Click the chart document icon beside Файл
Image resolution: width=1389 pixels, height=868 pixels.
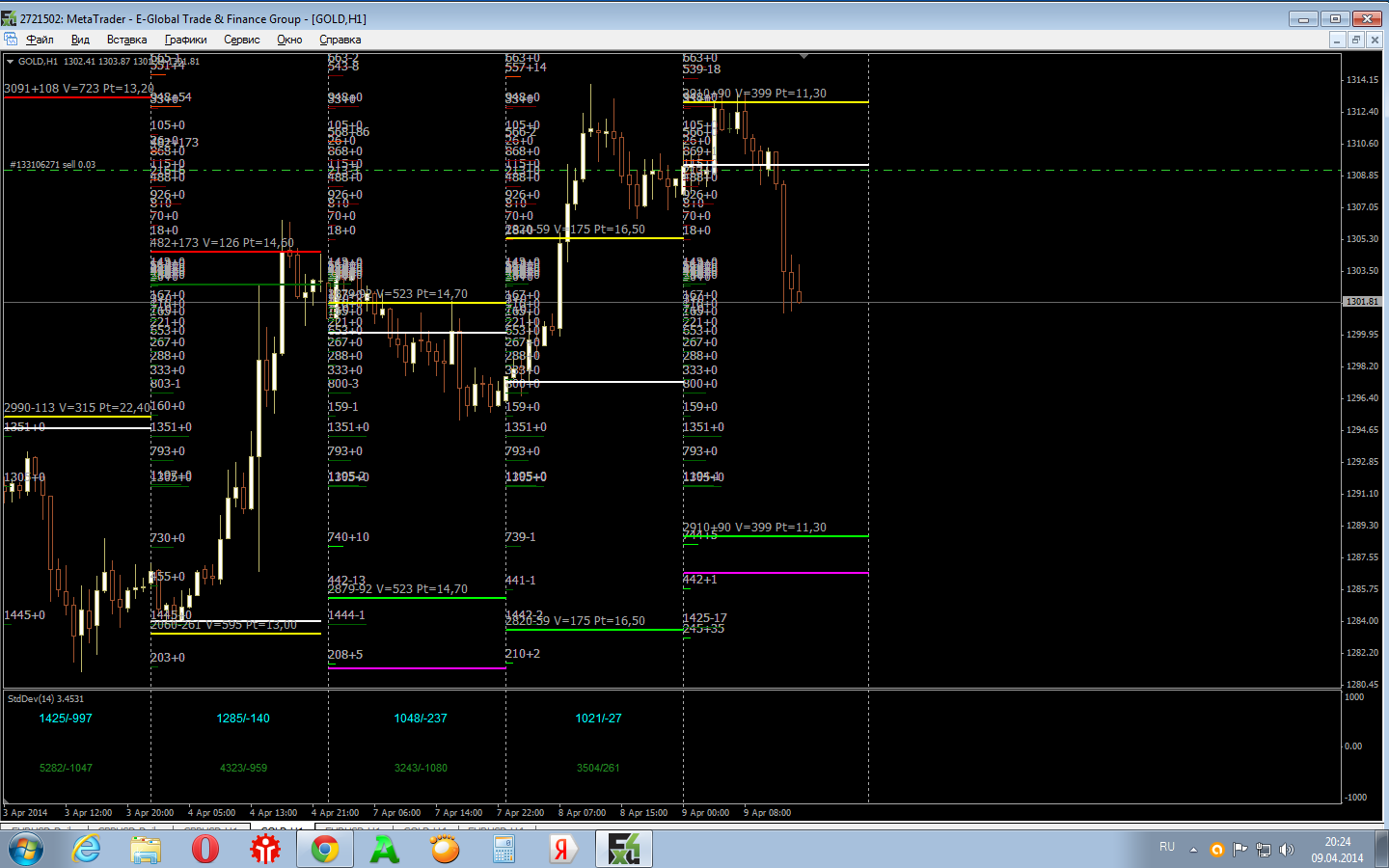point(11,40)
